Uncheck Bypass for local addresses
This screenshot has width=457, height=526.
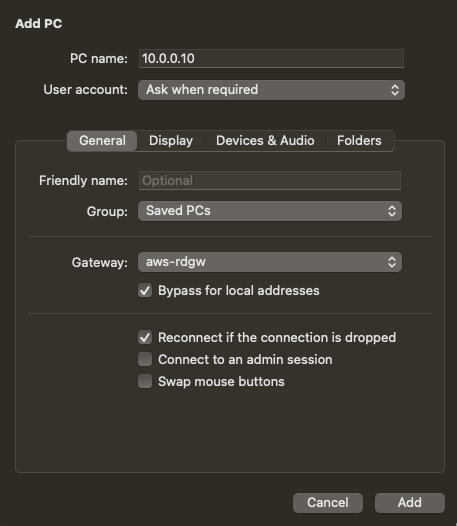coord(145,291)
